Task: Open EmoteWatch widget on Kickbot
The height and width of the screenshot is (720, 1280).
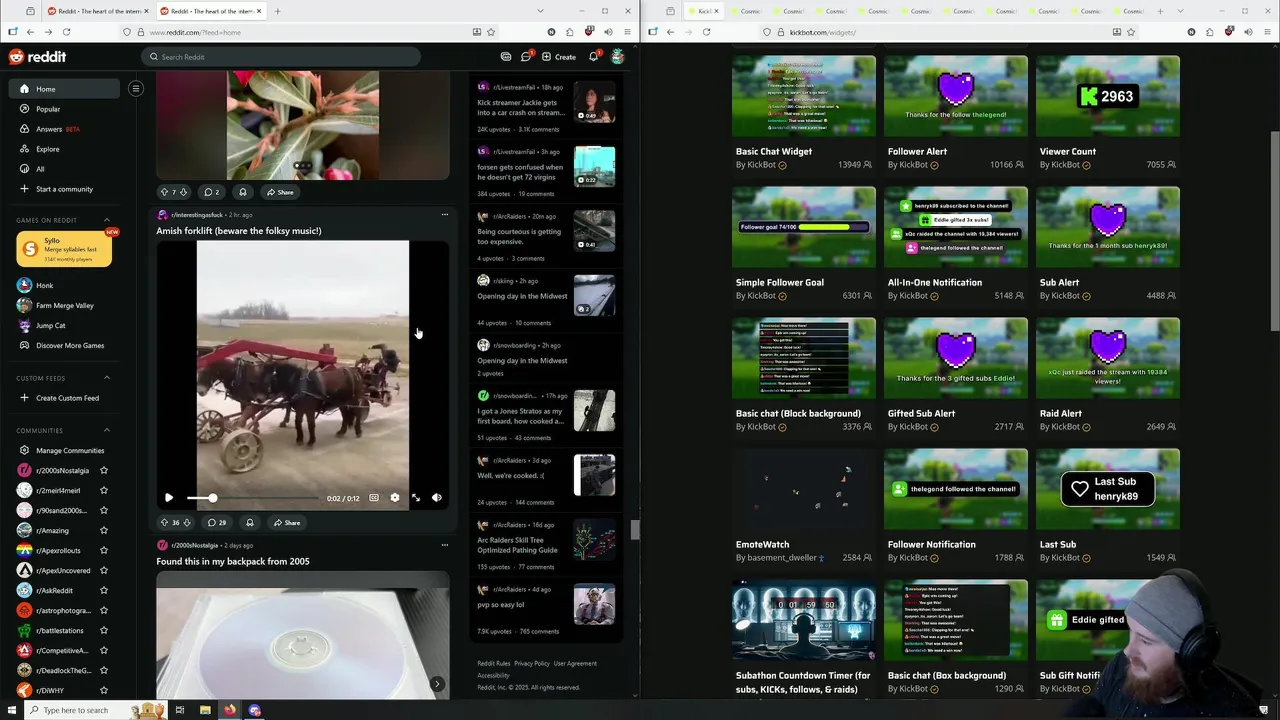Action: point(804,489)
